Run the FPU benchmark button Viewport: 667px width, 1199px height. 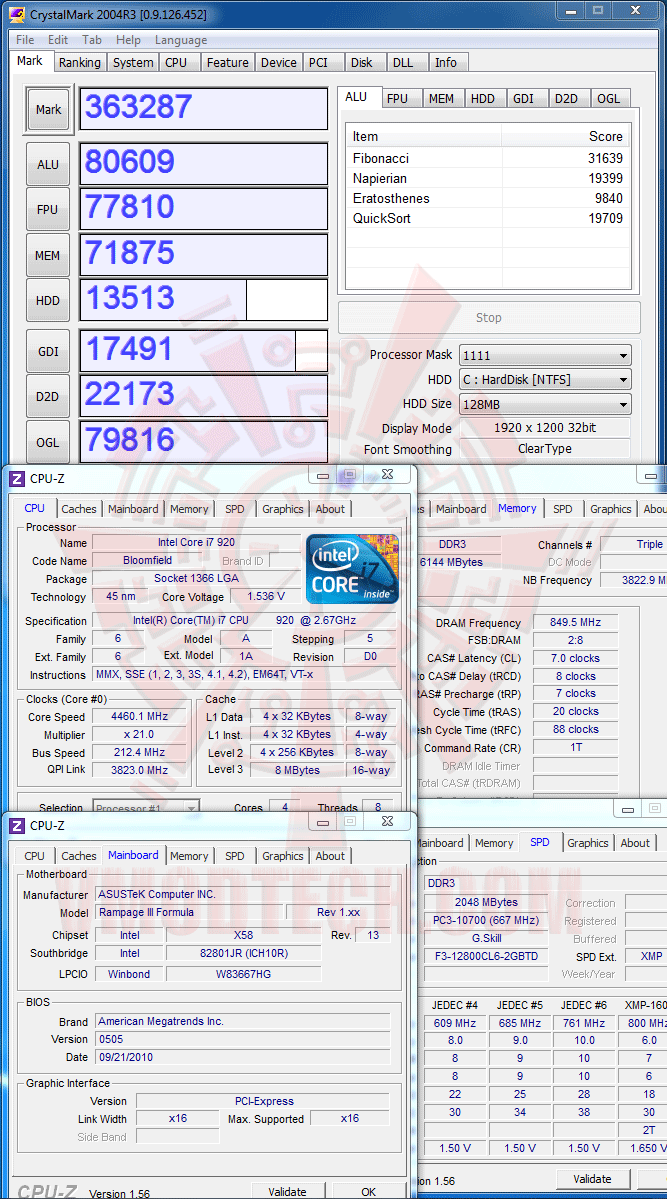click(47, 210)
